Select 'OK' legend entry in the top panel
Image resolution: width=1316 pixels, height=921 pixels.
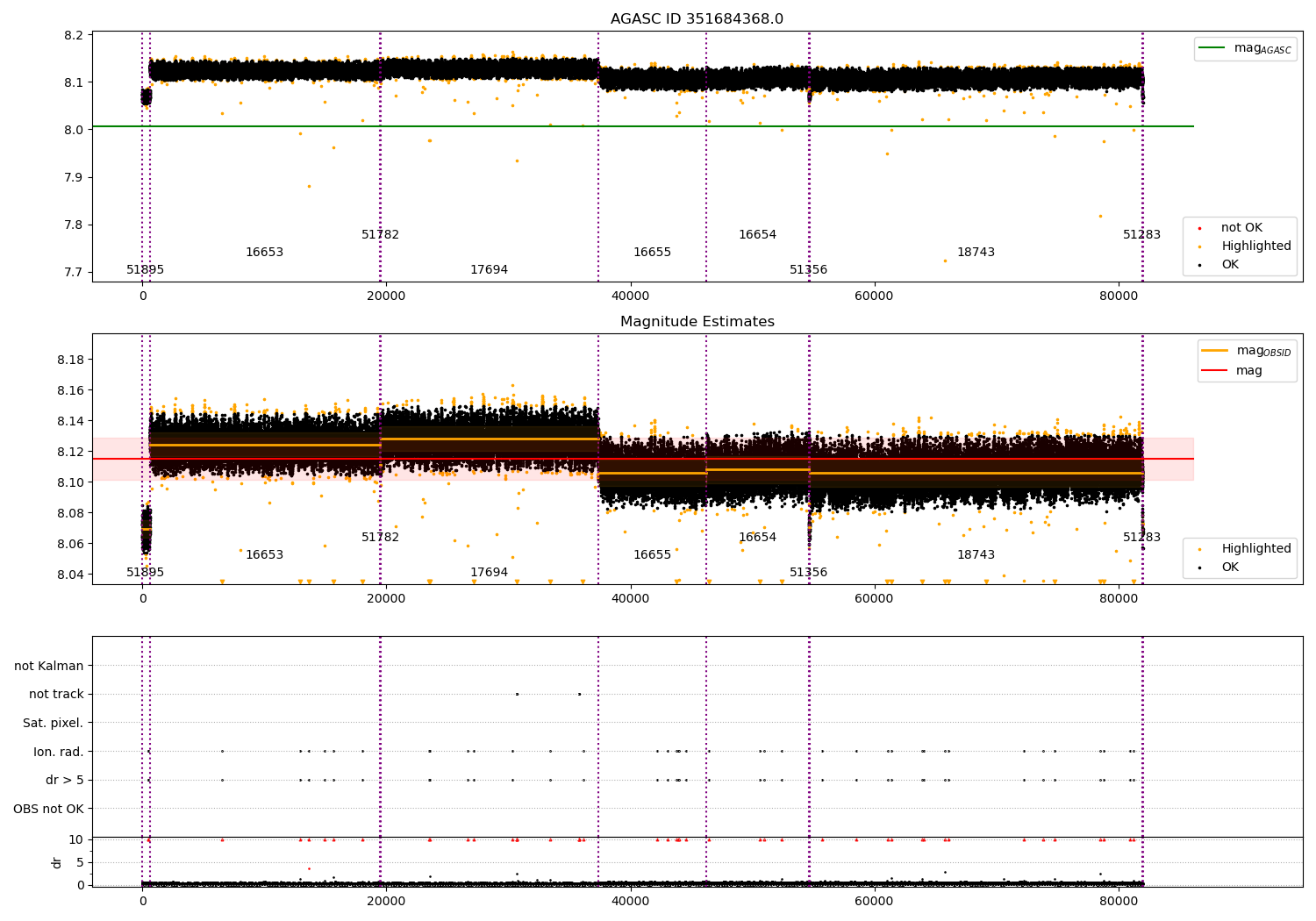click(1217, 265)
